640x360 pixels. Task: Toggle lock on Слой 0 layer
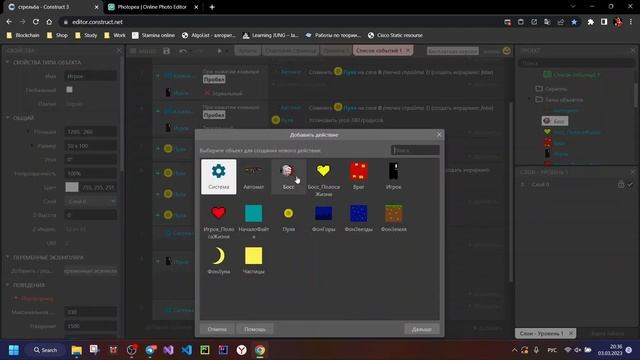coord(621,184)
